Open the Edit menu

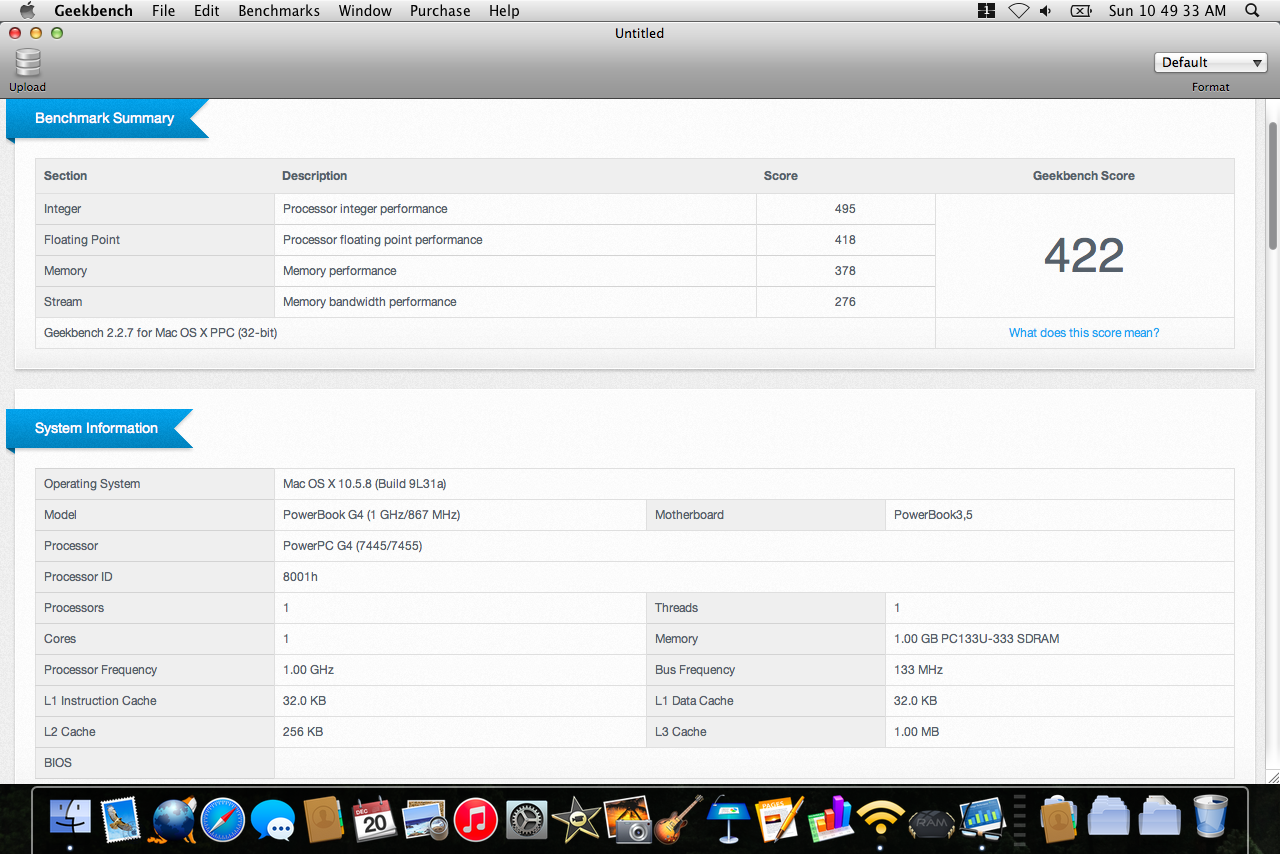(206, 10)
